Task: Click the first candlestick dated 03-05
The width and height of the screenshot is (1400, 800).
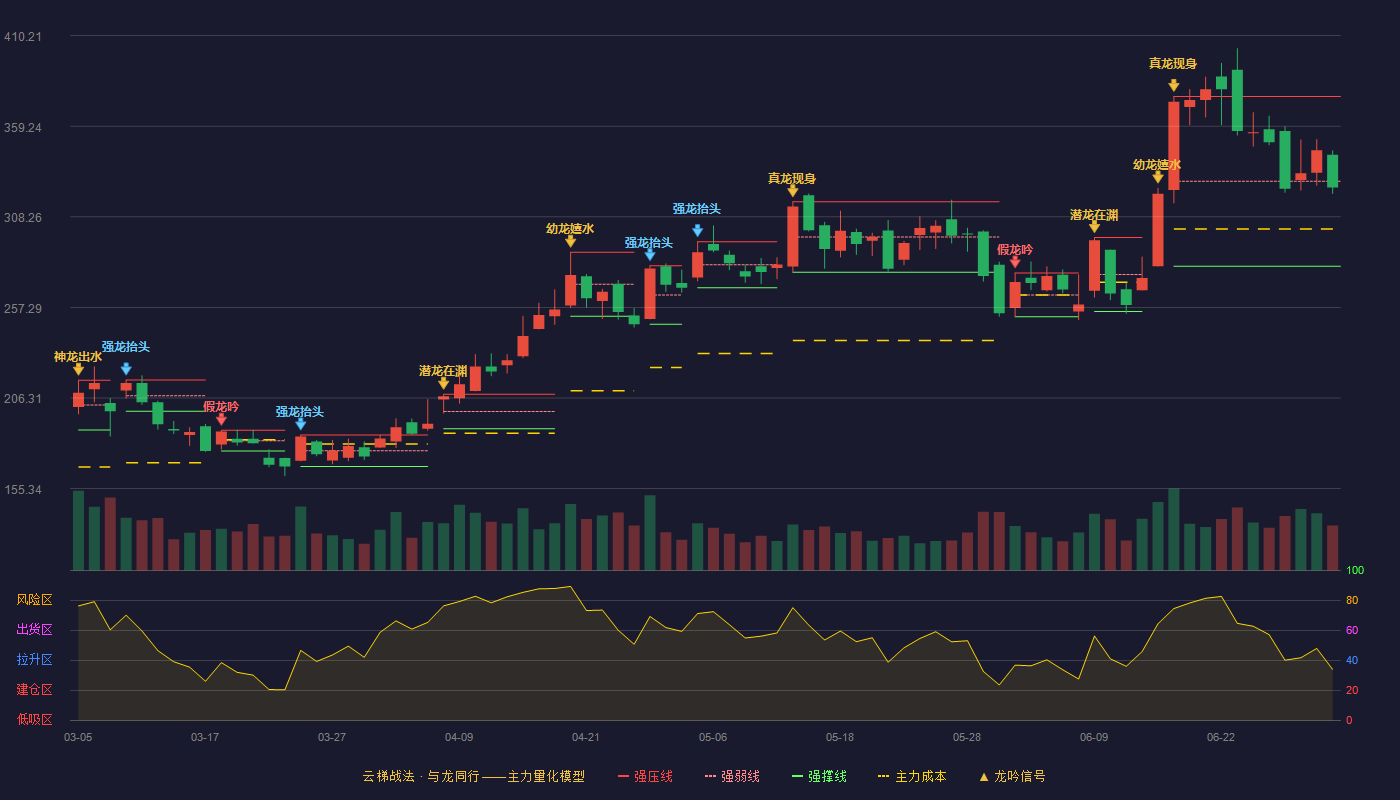Action: pos(78,399)
